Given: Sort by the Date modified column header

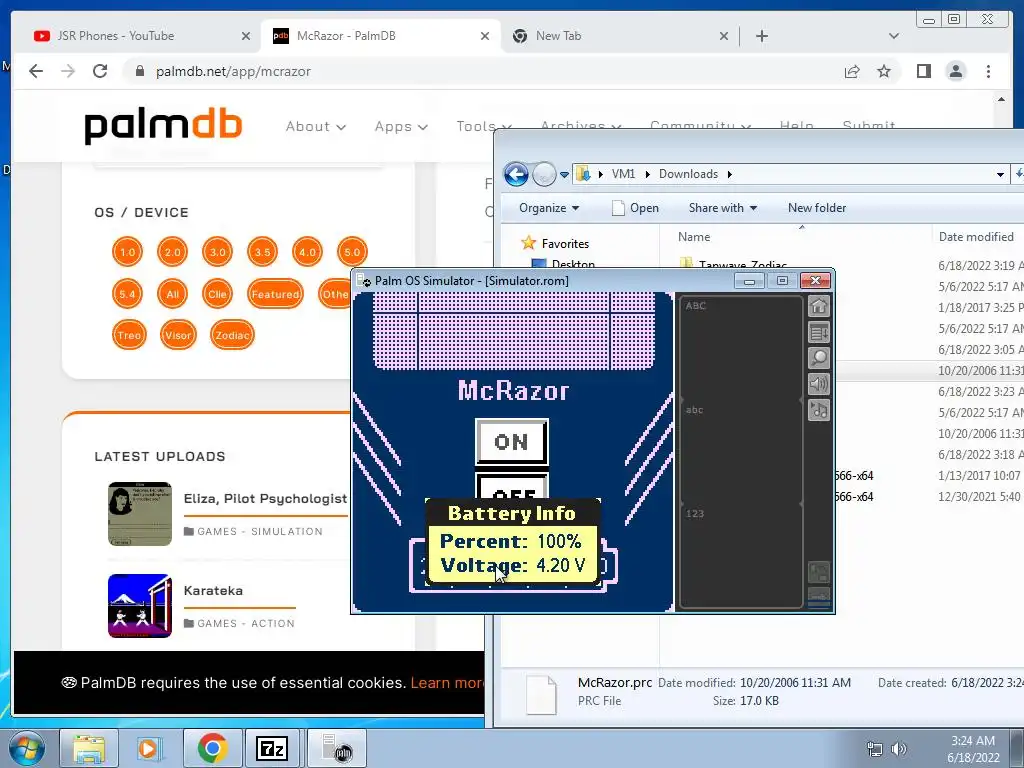Looking at the screenshot, I should pyautogui.click(x=976, y=236).
